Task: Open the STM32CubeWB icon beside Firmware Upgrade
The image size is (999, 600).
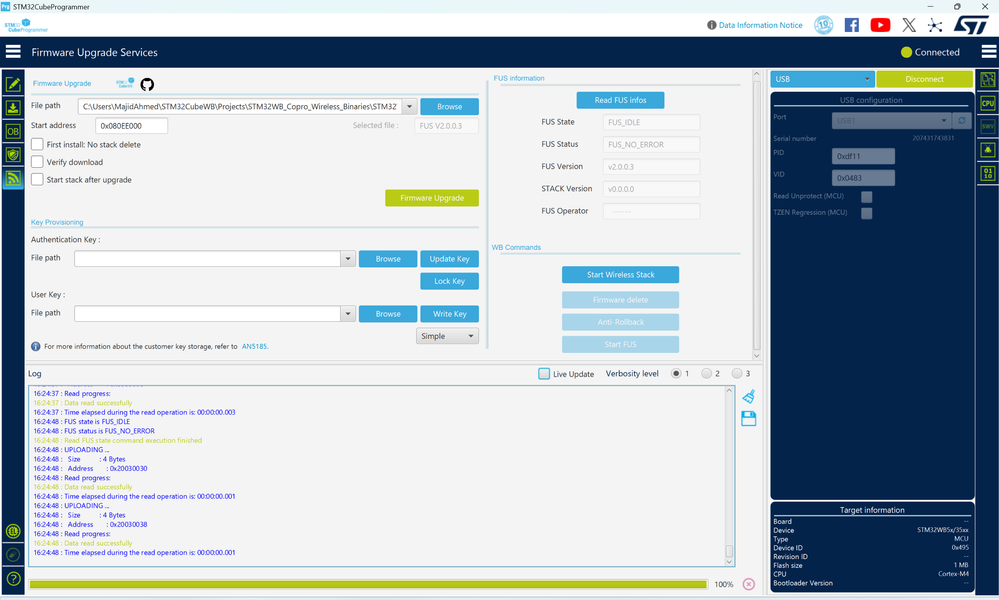Action: tap(125, 83)
